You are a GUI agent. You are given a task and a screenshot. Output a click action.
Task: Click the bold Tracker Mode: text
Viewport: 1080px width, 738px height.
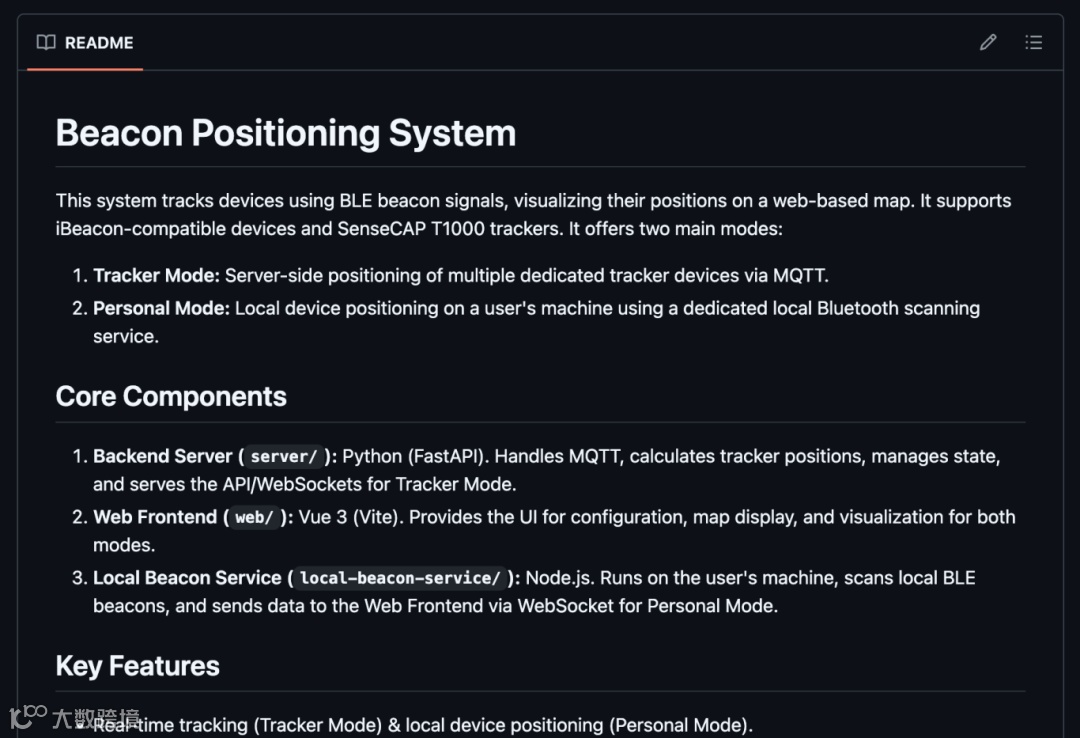click(156, 275)
